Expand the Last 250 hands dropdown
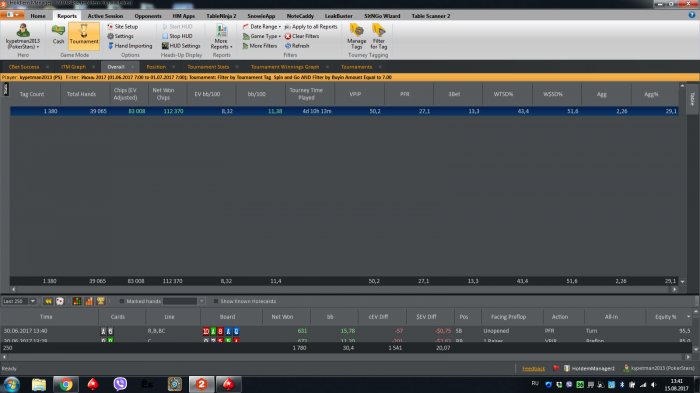The width and height of the screenshot is (700, 393). (33, 301)
